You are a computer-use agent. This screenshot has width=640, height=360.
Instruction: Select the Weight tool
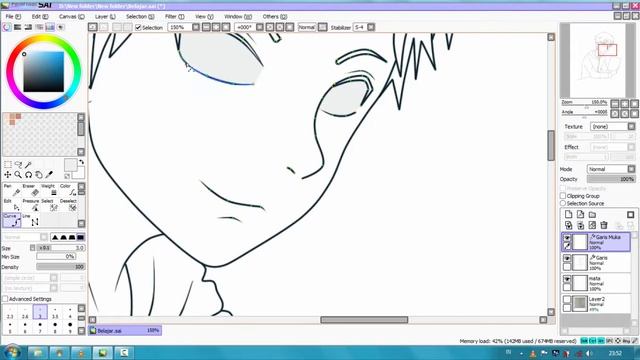click(49, 190)
